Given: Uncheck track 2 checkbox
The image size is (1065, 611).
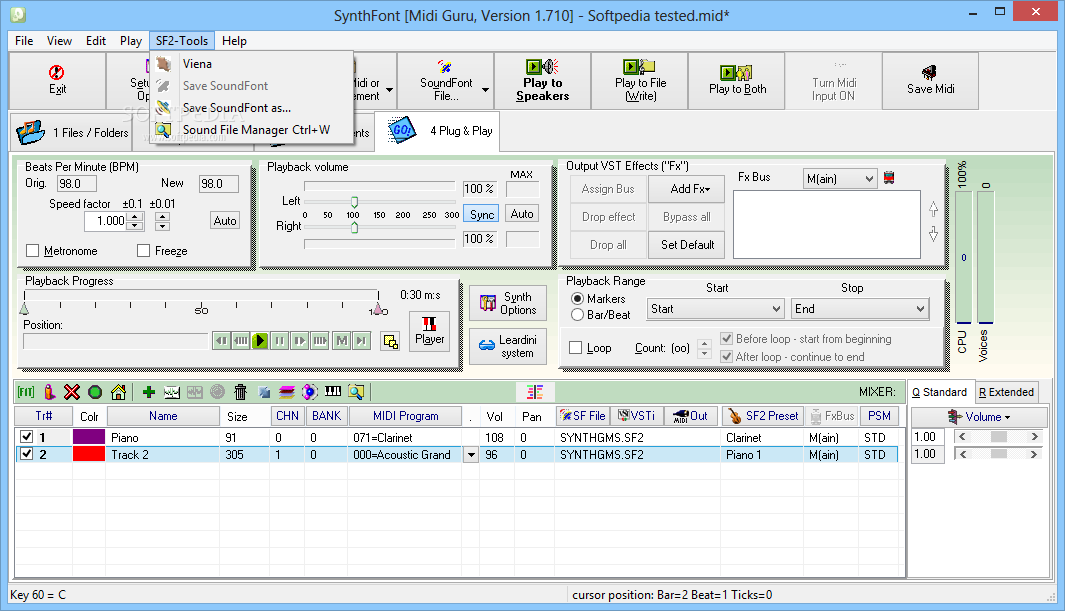Looking at the screenshot, I should tap(26, 453).
